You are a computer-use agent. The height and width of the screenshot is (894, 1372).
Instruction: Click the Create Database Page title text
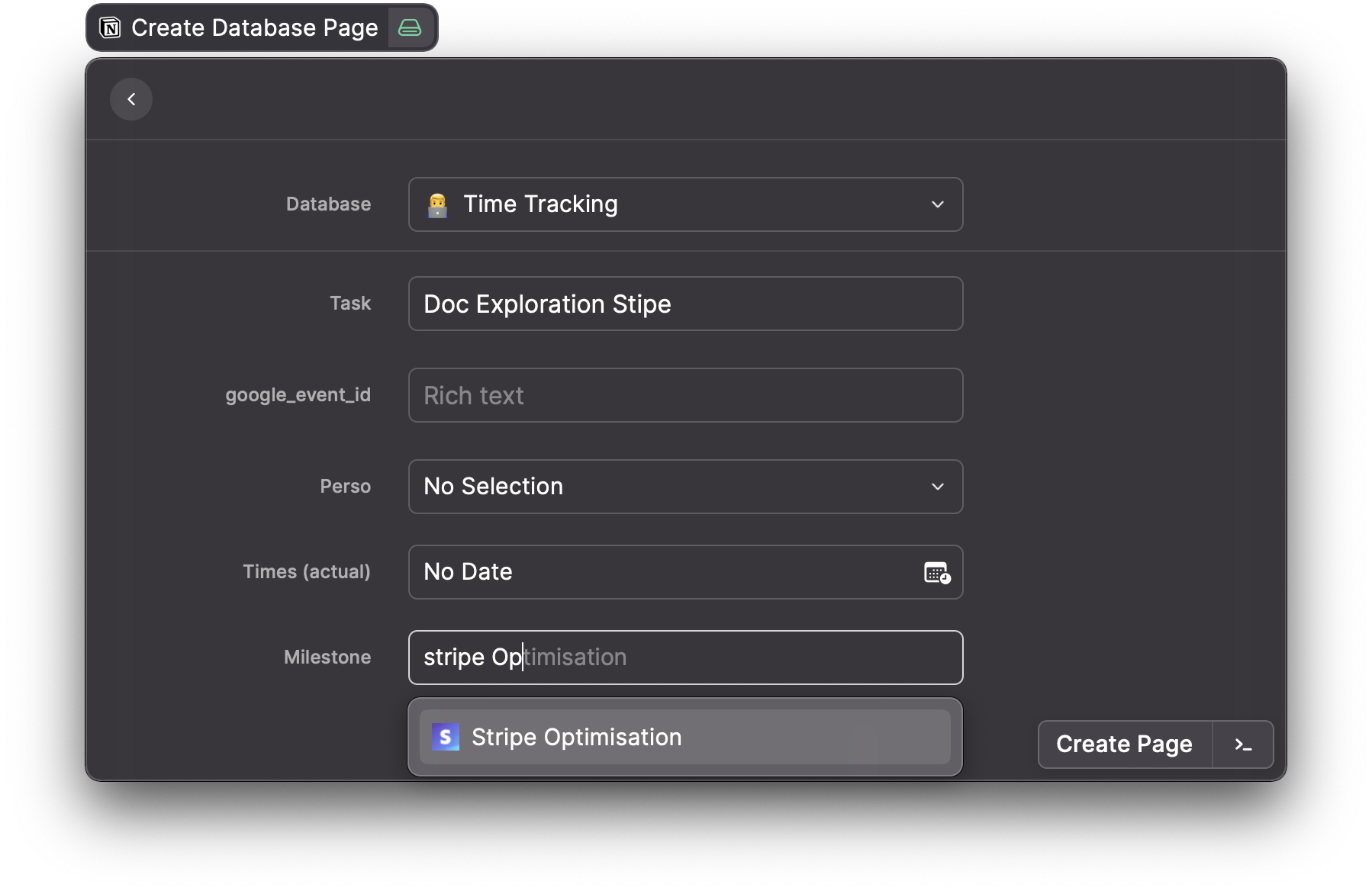point(255,28)
